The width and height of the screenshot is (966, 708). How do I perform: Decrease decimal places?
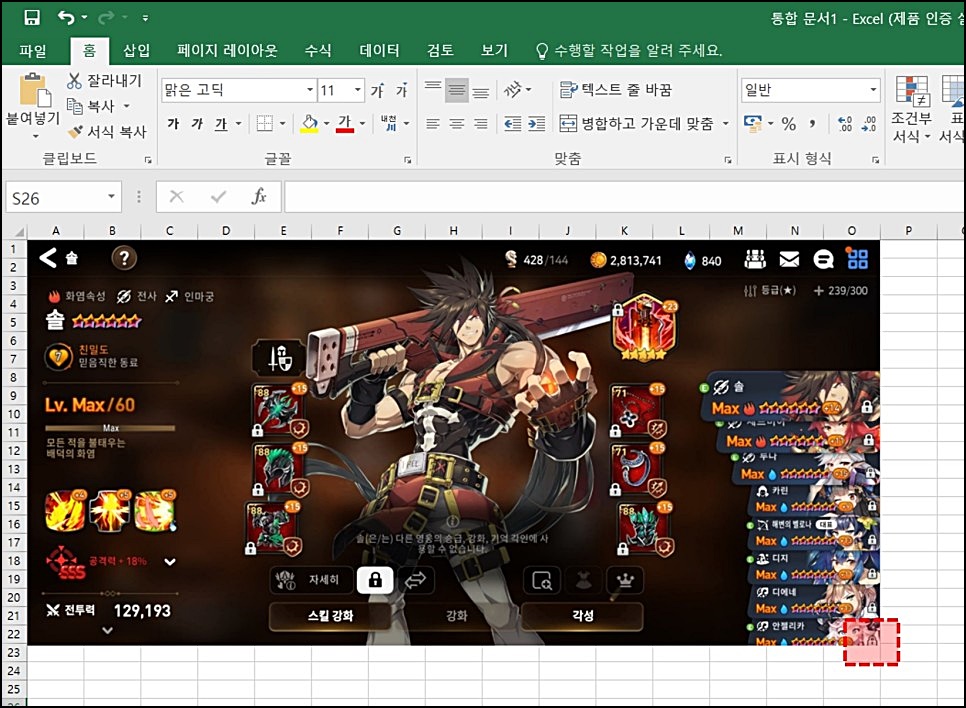pyautogui.click(x=869, y=124)
